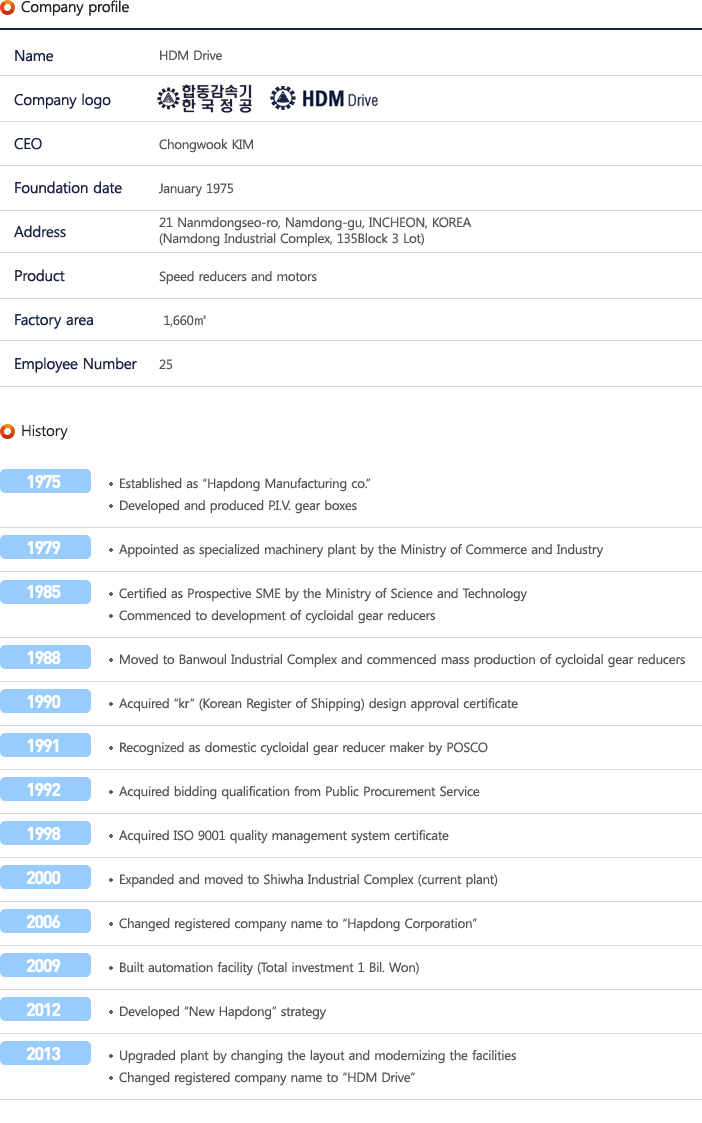Click the Speed reducers and motors text
702x1123 pixels.
click(x=238, y=276)
